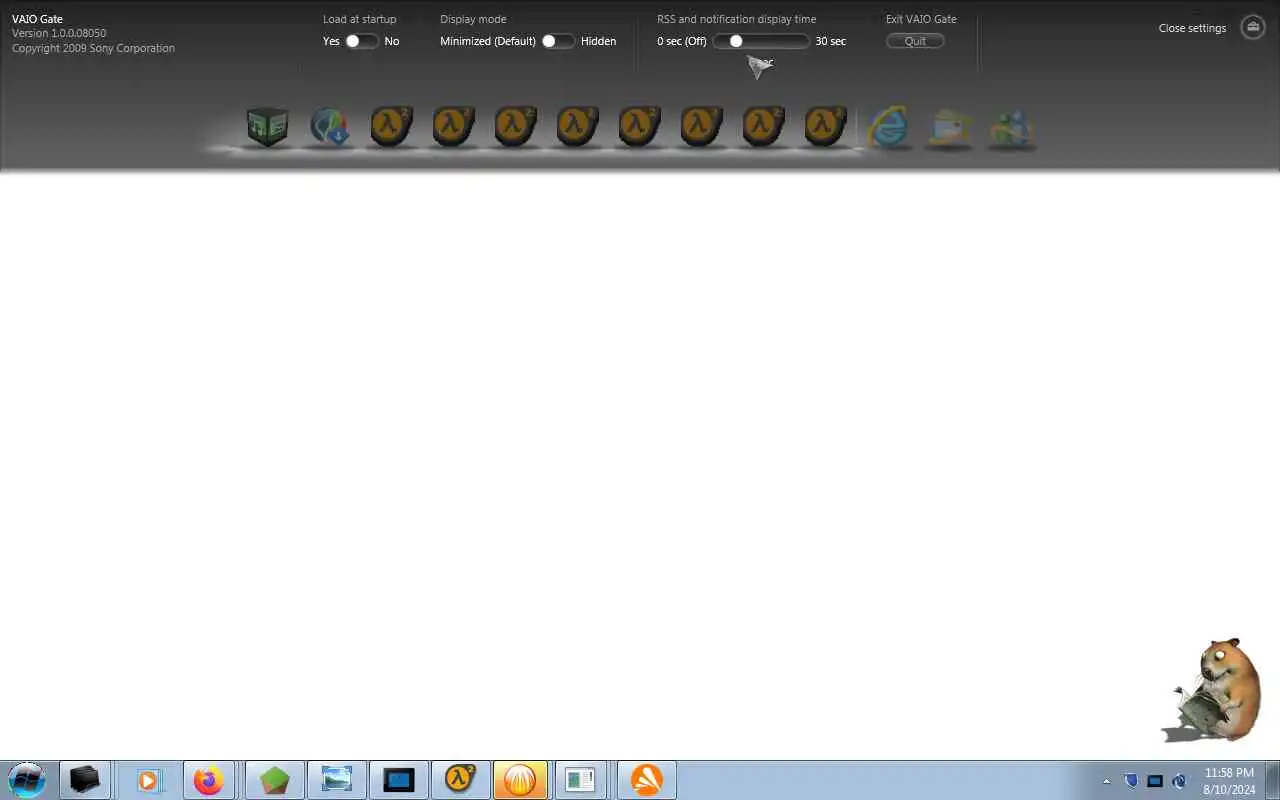The image size is (1280, 800).
Task: Click the Show desktop strip
Action: (x=1272, y=780)
